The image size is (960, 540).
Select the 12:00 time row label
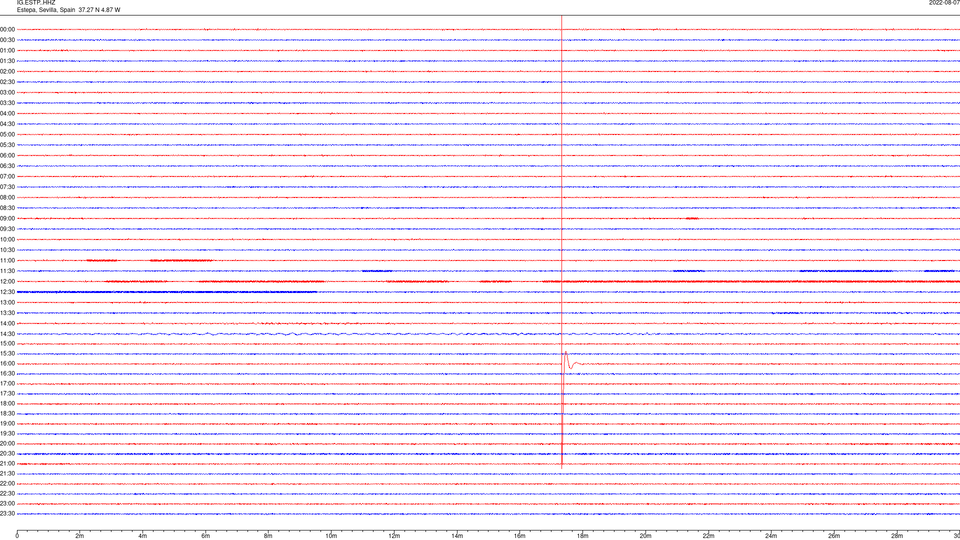click(7, 282)
